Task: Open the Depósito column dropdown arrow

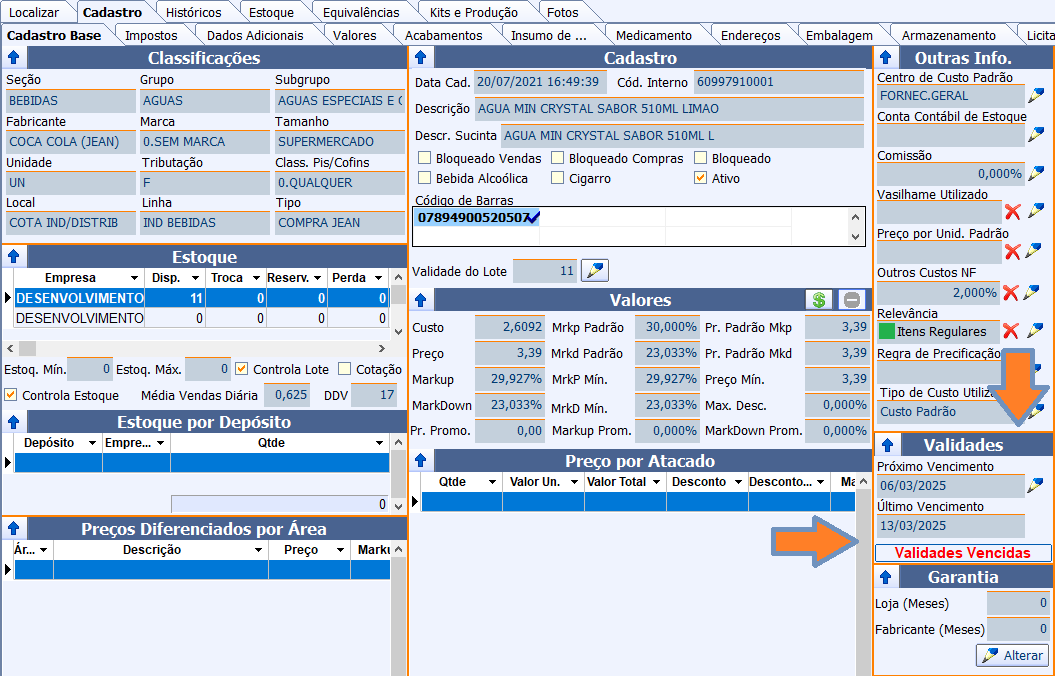Action: click(92, 443)
